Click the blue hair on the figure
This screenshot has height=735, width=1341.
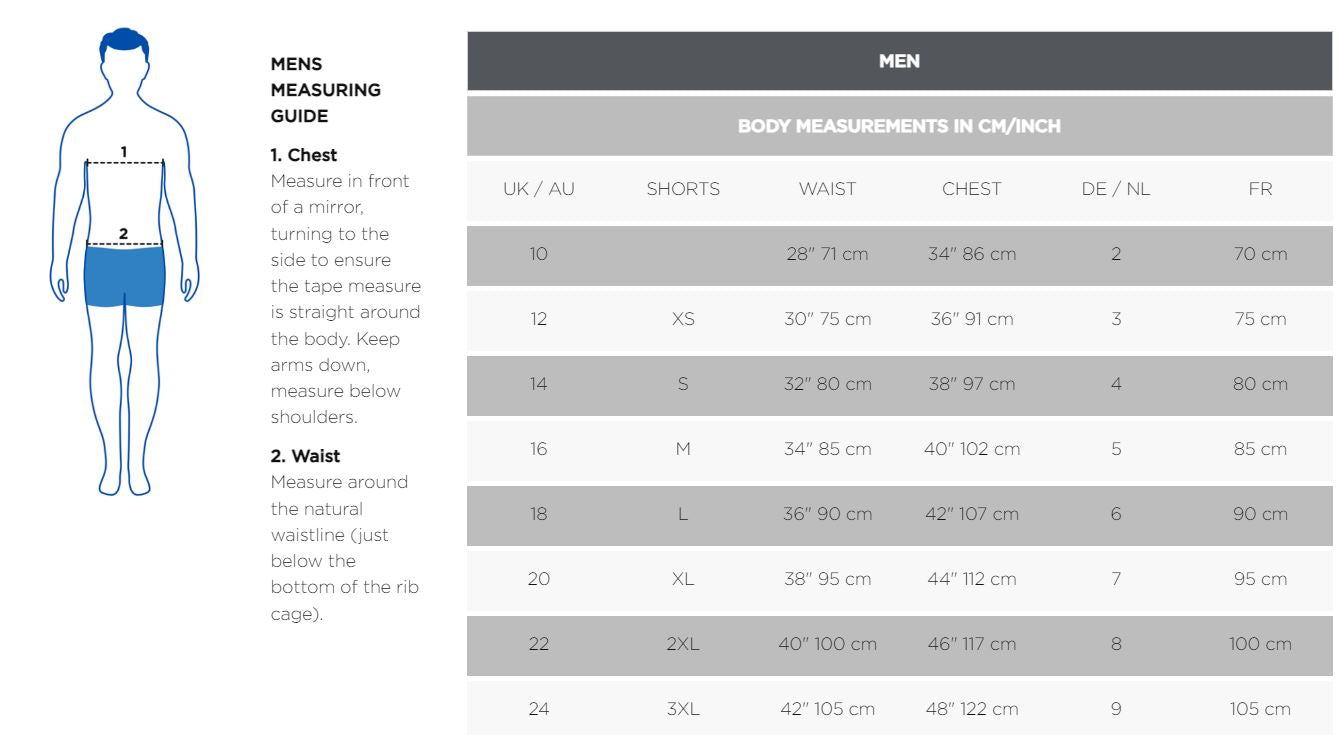pos(125,41)
